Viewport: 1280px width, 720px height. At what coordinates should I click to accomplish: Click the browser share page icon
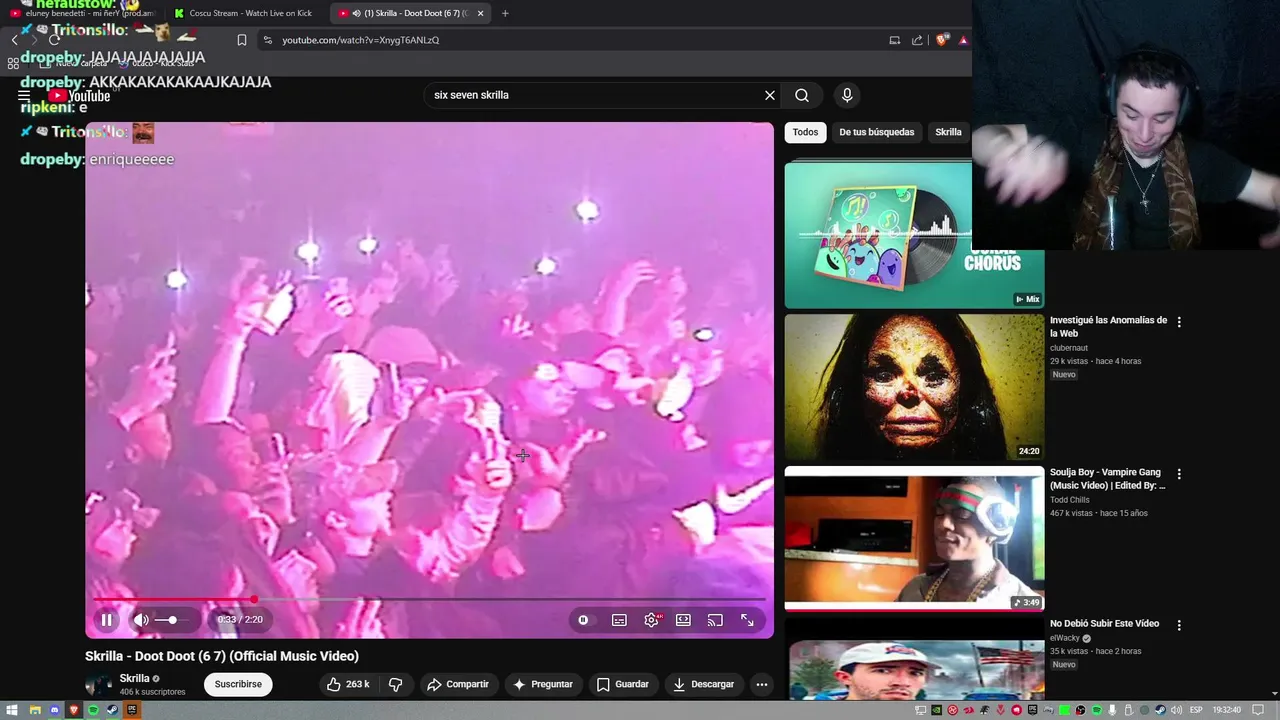[x=917, y=40]
